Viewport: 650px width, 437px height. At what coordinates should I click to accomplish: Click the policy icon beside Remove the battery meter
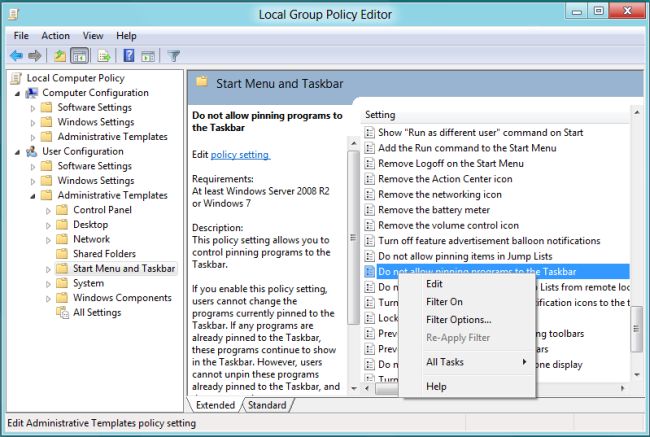pos(369,210)
